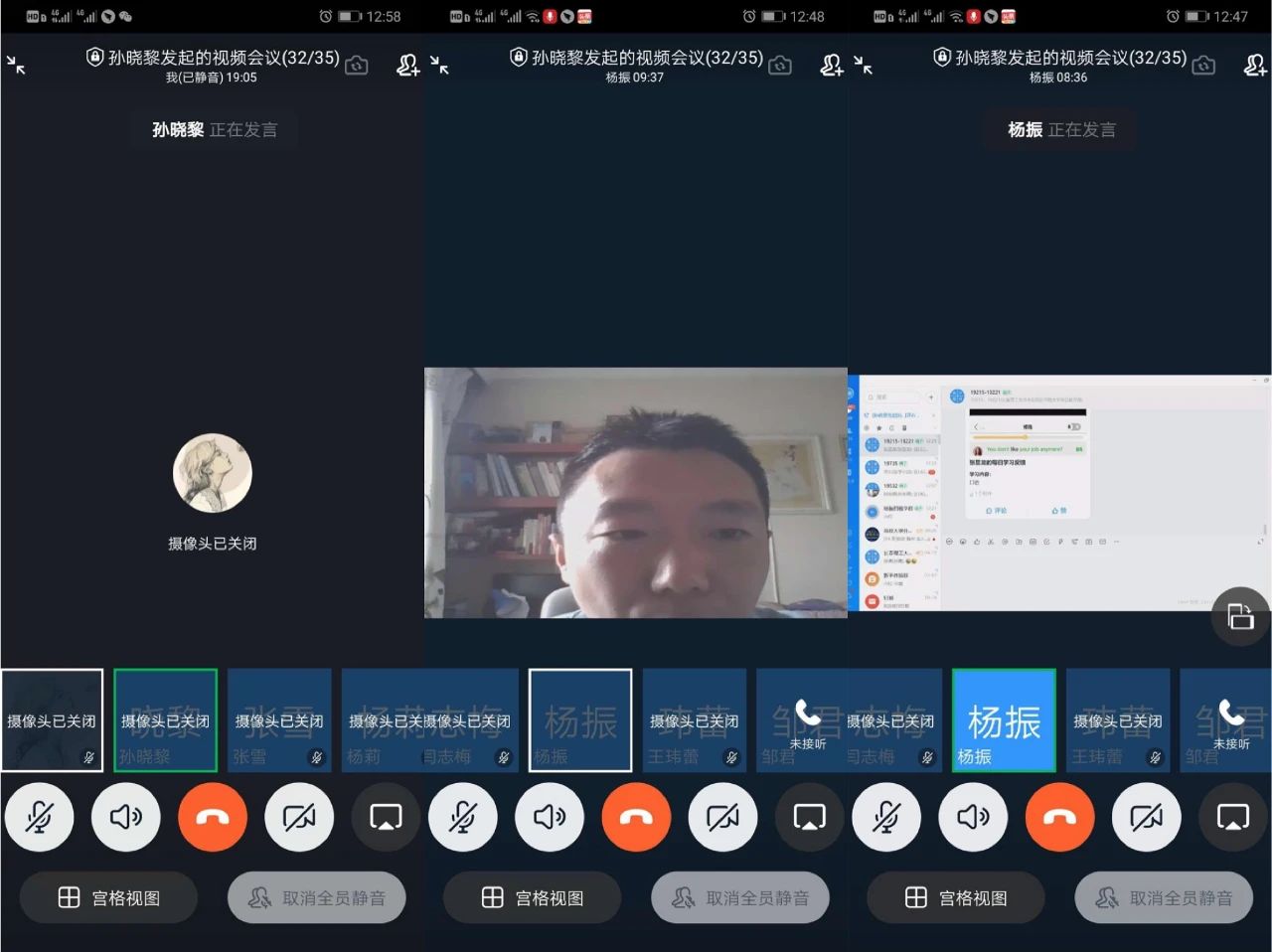1272x952 pixels.
Task: Switch camera icon in the 12:58 screen
Action: [x=357, y=66]
